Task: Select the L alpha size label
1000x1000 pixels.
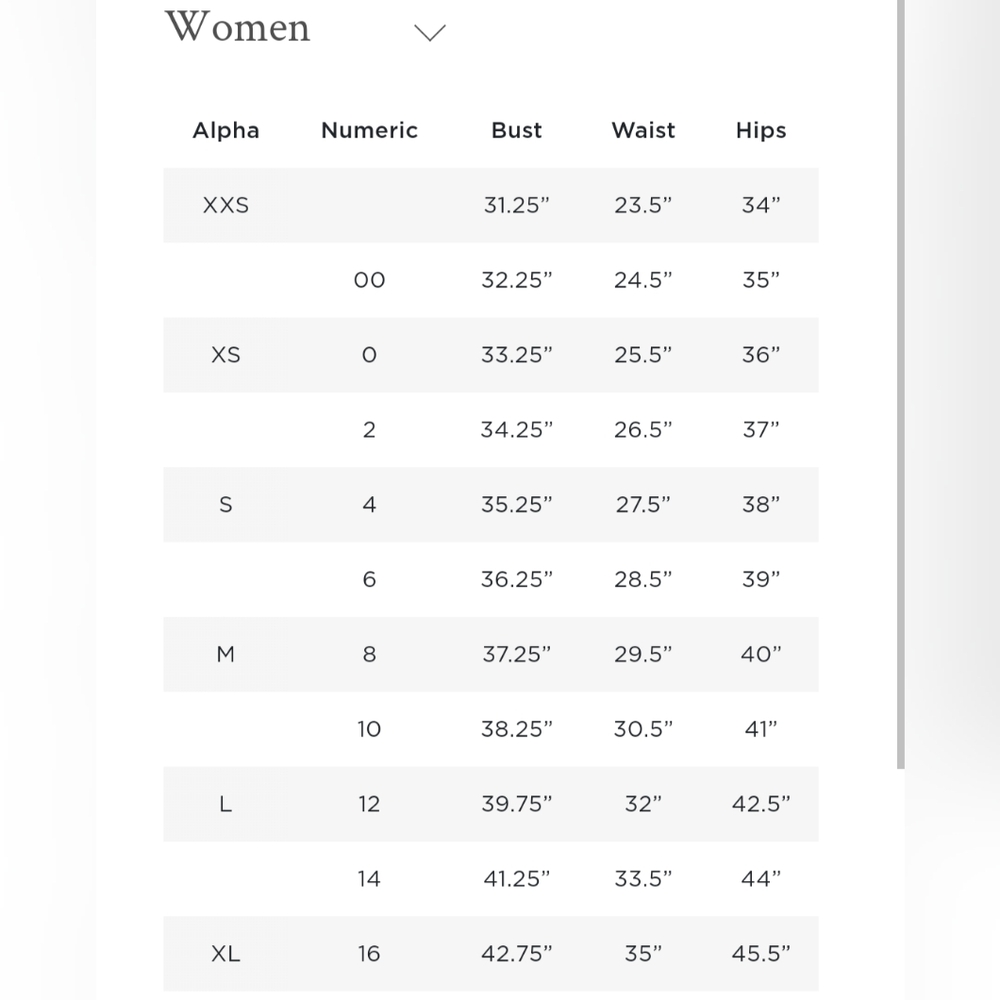Action: (x=226, y=804)
